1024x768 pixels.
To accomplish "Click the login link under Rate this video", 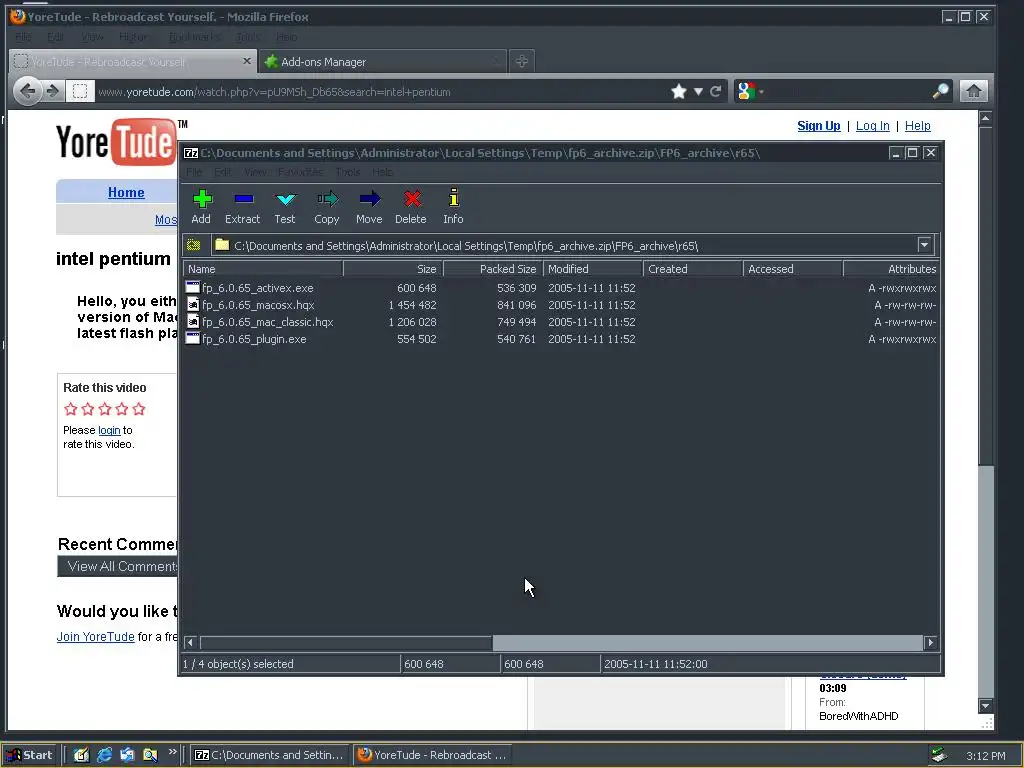I will pos(109,430).
